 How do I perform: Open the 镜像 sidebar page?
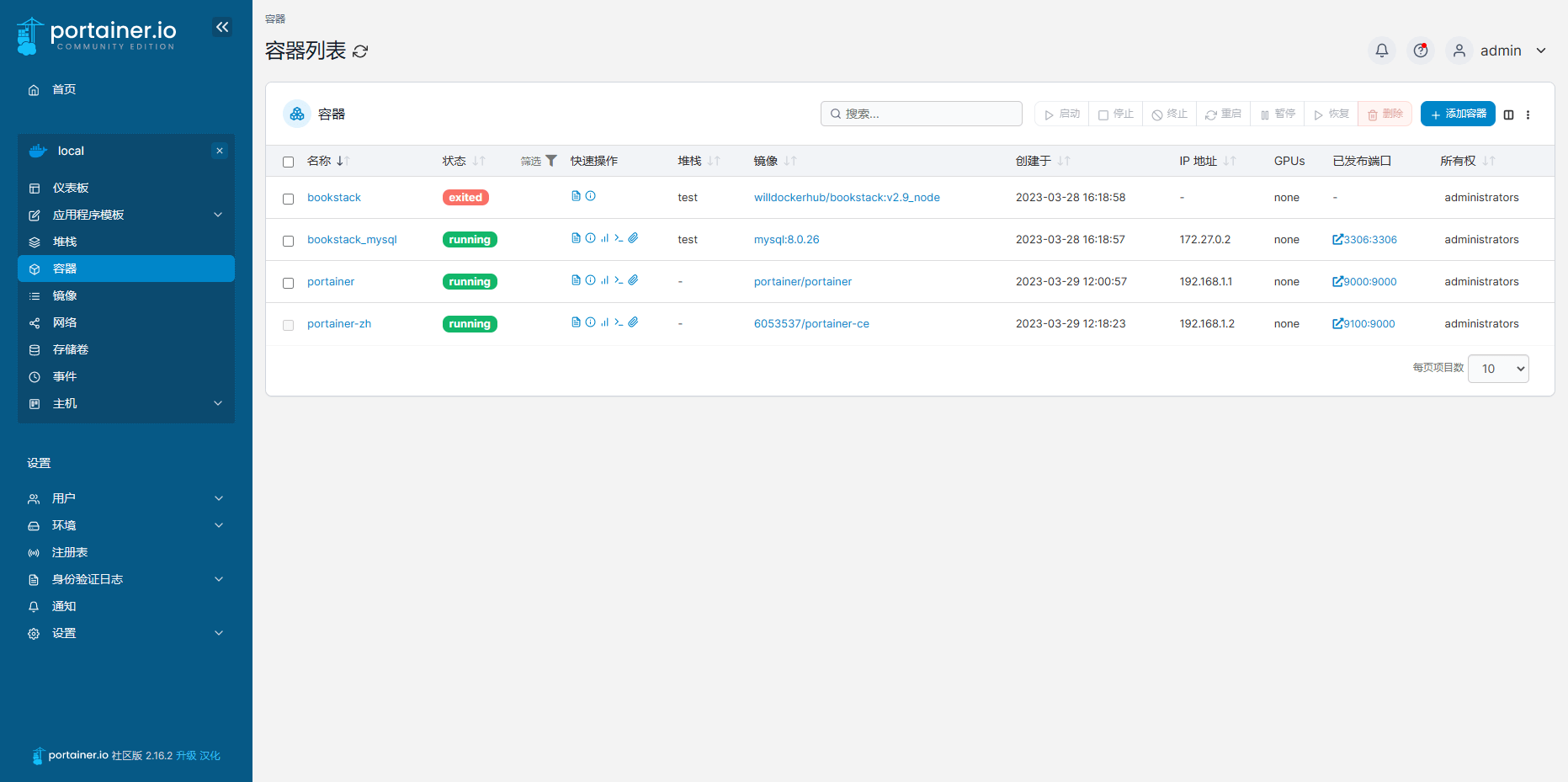[x=65, y=295]
